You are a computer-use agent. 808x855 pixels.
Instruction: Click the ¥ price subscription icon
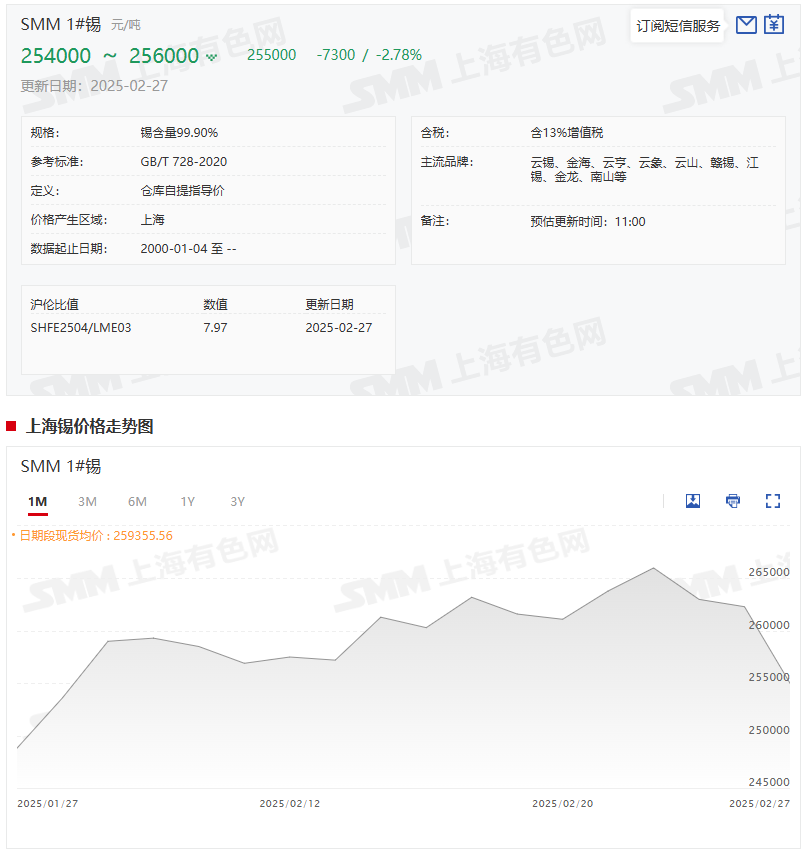(x=774, y=24)
